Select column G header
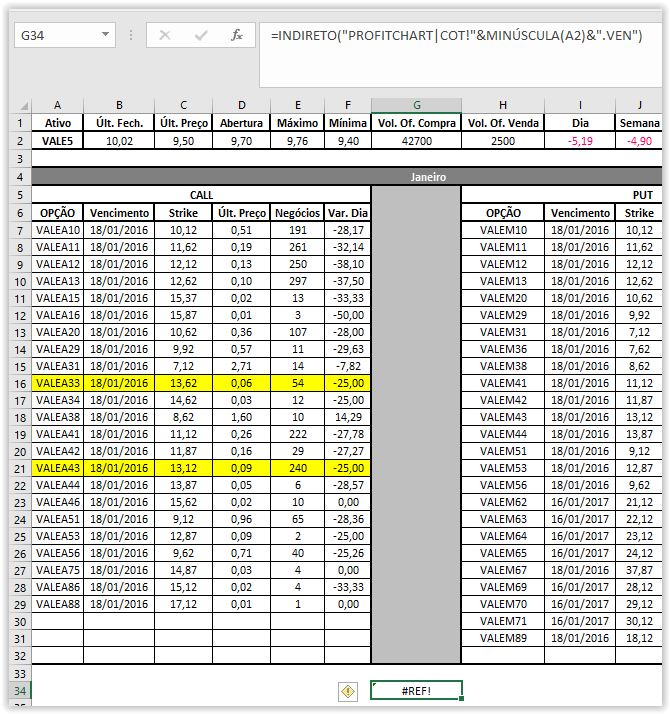The height and width of the screenshot is (714, 670). (416, 105)
